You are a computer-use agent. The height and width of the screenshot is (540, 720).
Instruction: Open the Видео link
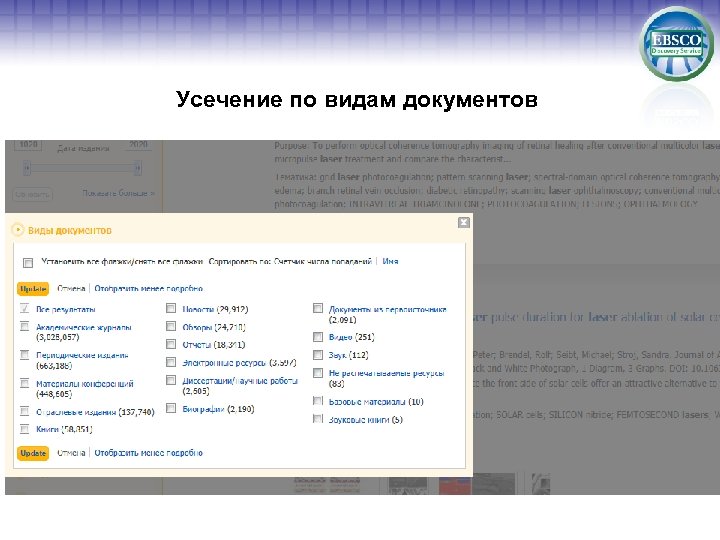pyautogui.click(x=340, y=337)
